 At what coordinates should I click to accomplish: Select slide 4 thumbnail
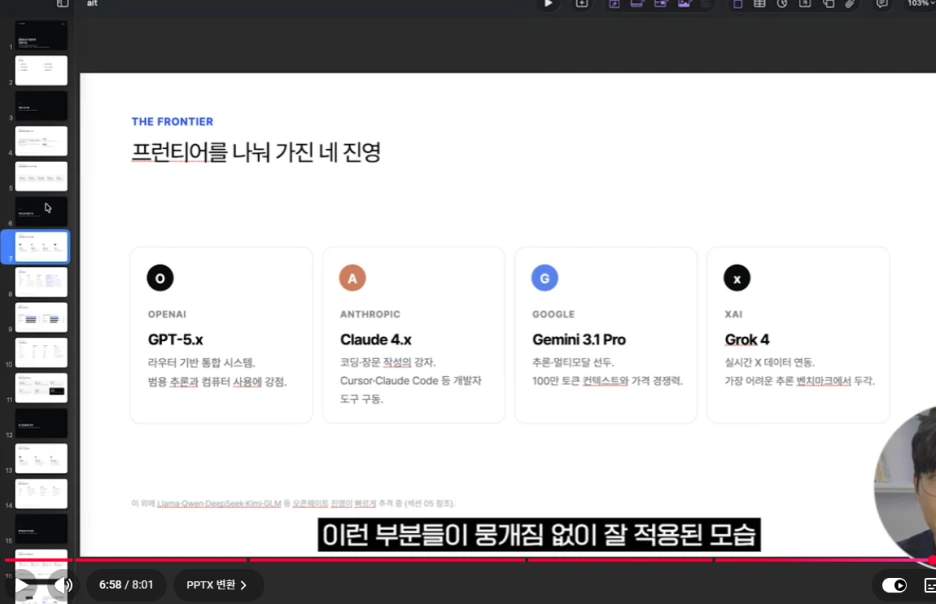point(41,141)
